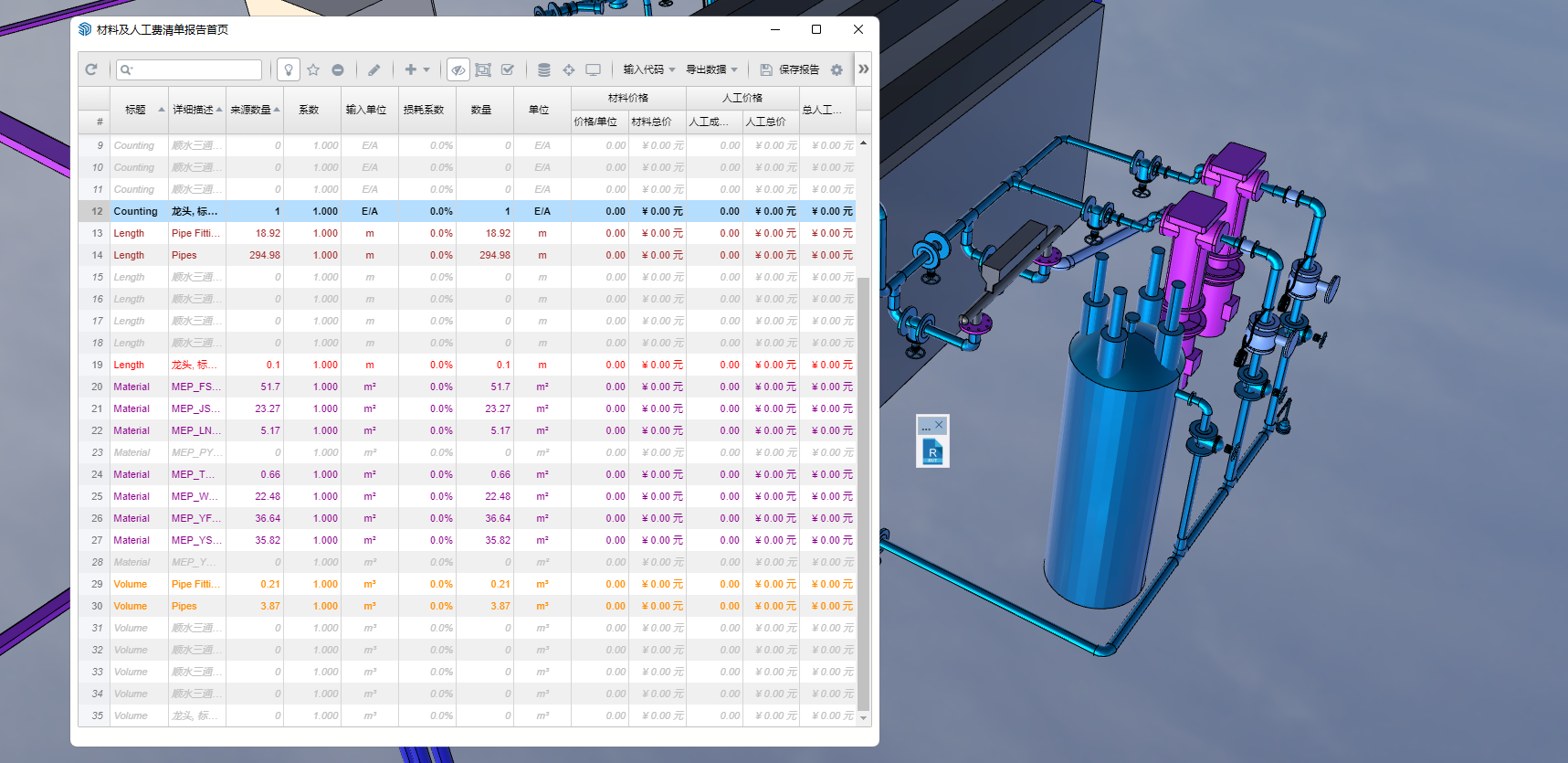Expand the 输入代码 dropdown

coord(649,69)
